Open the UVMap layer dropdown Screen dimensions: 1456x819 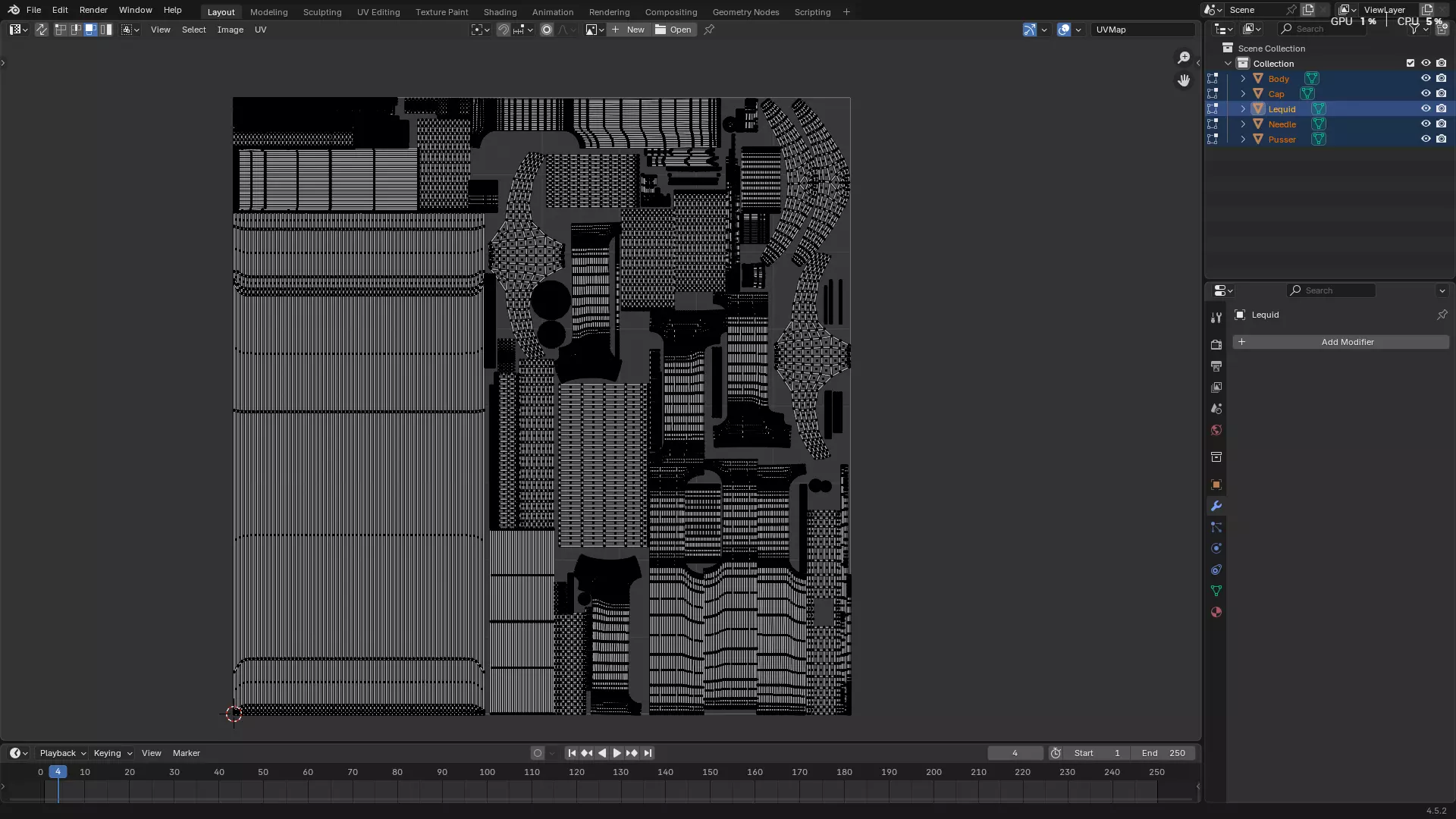tap(1143, 30)
